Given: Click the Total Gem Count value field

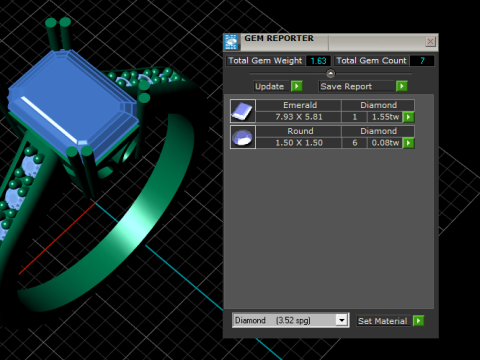Looking at the screenshot, I should tap(422, 61).
